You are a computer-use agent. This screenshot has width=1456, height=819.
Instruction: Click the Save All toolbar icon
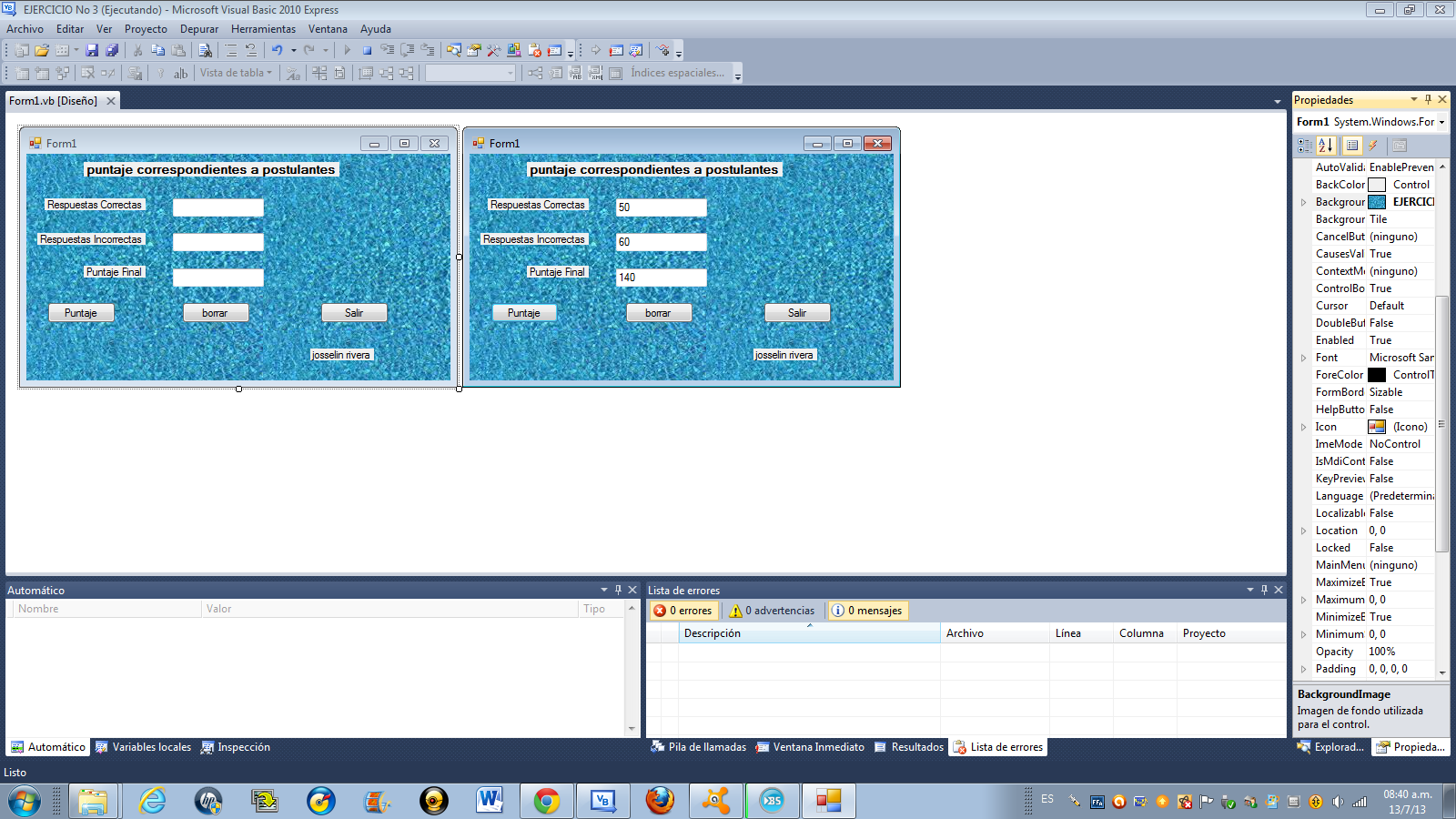(113, 50)
